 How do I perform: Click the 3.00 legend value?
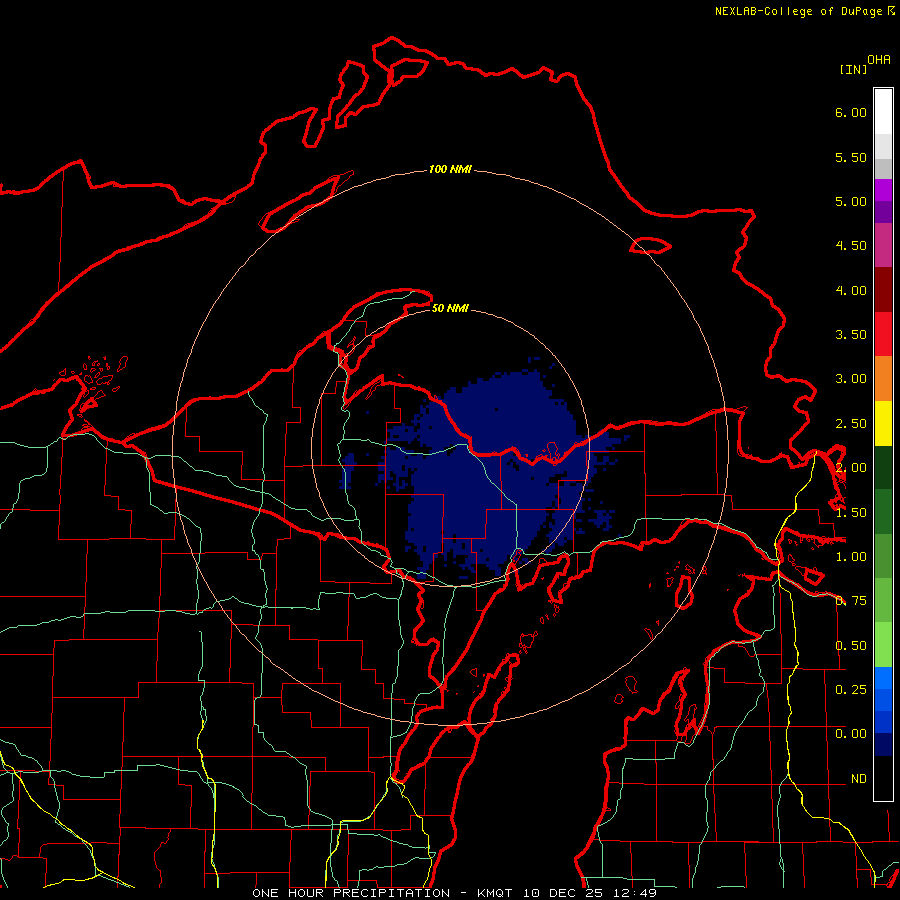pos(851,379)
